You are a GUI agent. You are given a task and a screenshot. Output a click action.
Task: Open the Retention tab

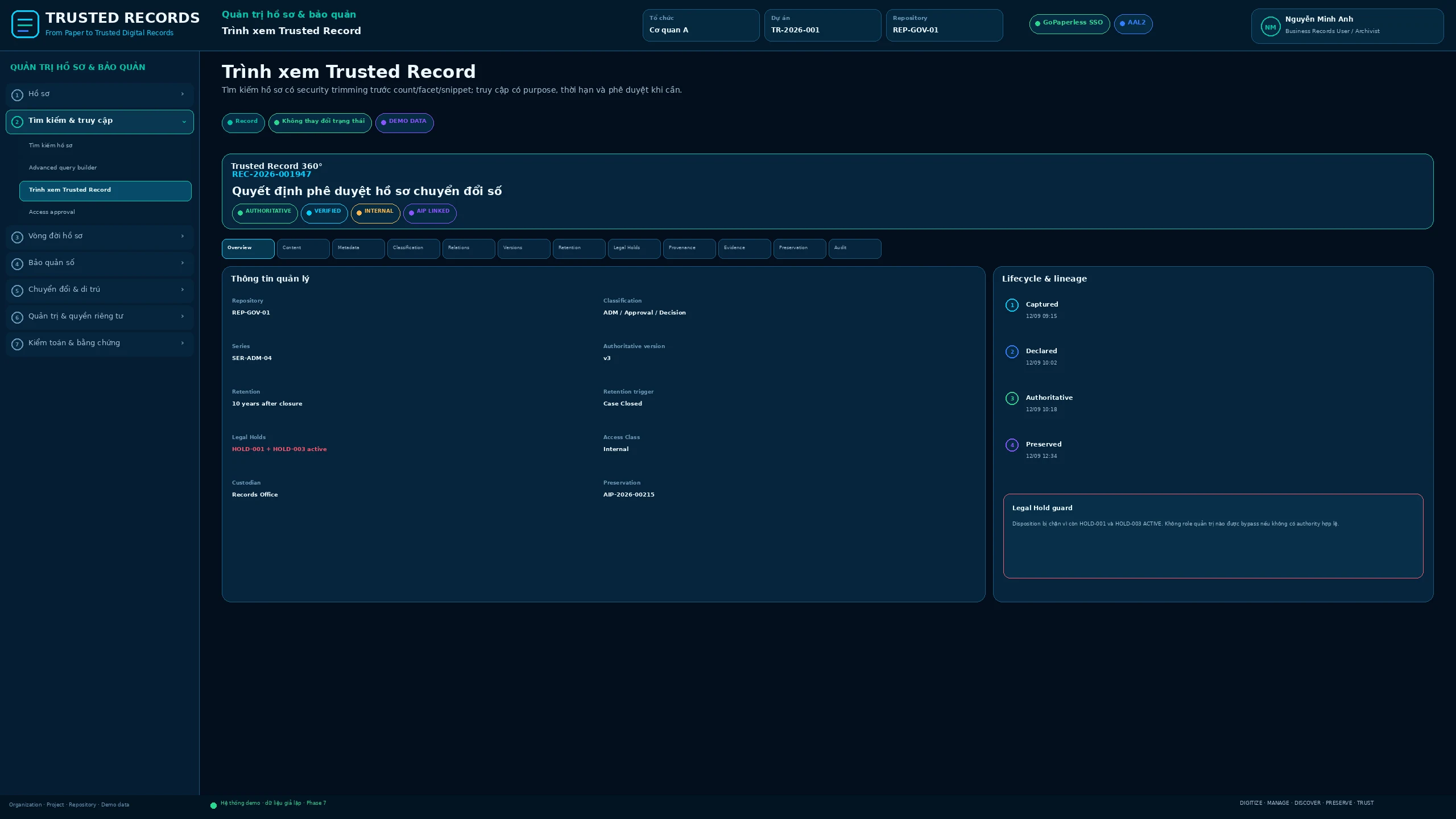pyautogui.click(x=579, y=249)
